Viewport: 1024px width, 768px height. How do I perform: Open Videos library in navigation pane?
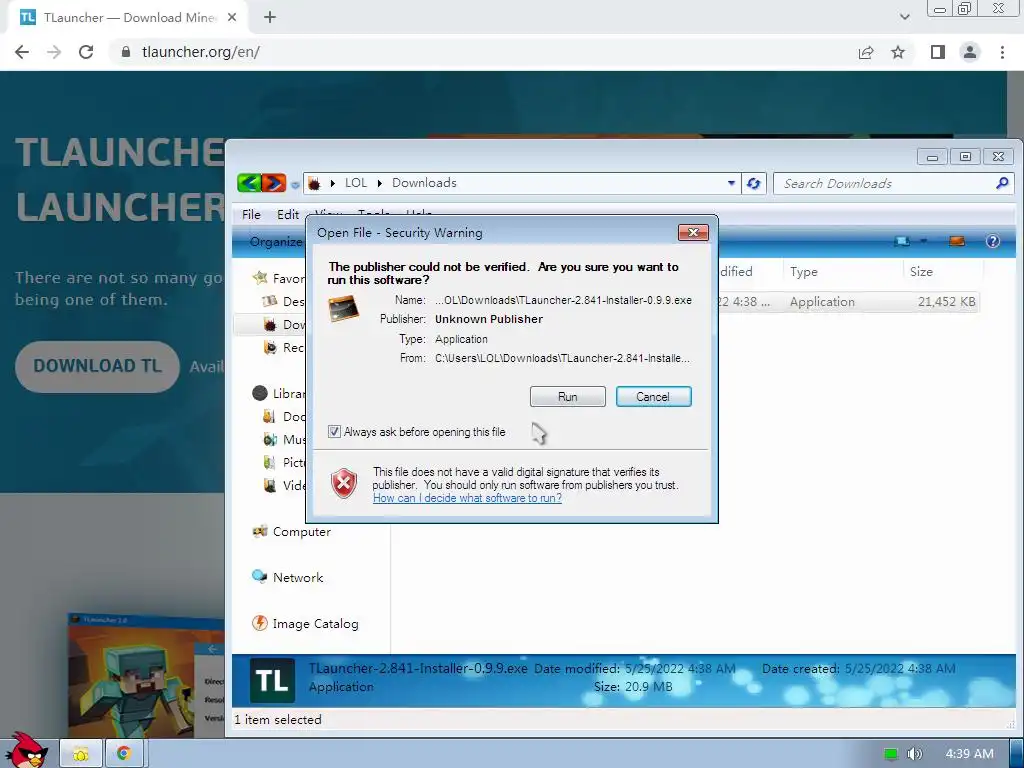[x=285, y=485]
